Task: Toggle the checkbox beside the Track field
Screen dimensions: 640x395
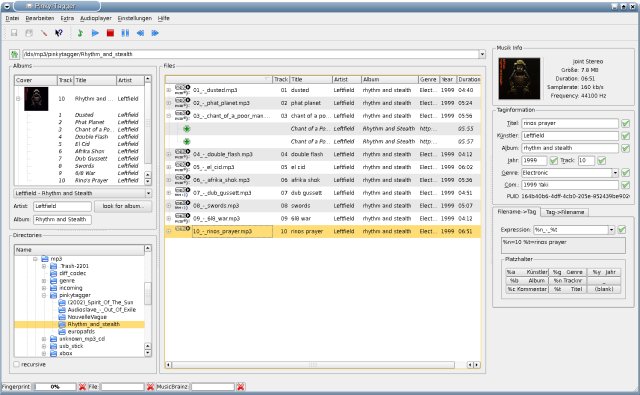Action: [x=602, y=160]
